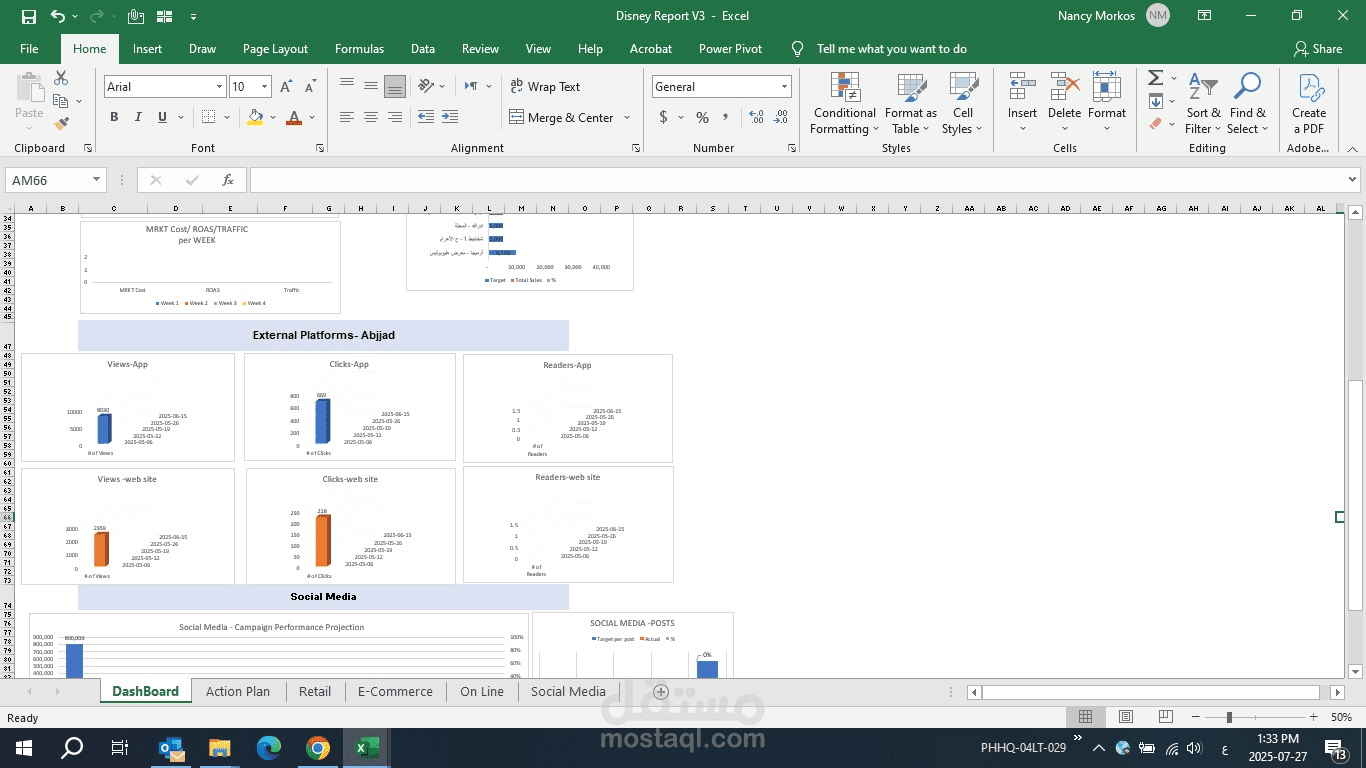Open the Social Media sheet tab
This screenshot has width=1366, height=768.
point(568,692)
